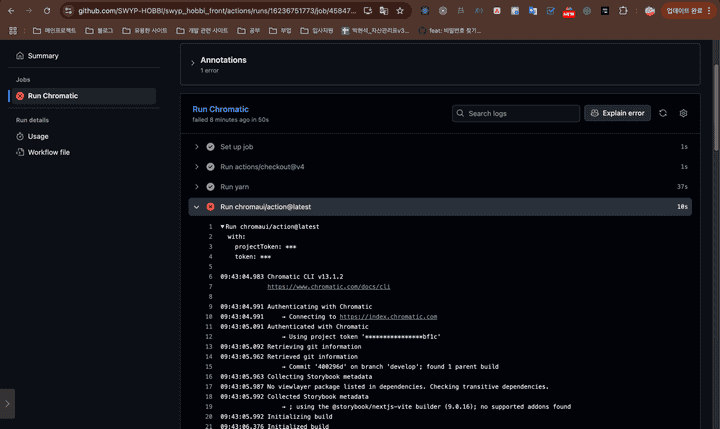Click the red failed icon next to Run Chromatic job
720x429 pixels.
tap(20, 96)
